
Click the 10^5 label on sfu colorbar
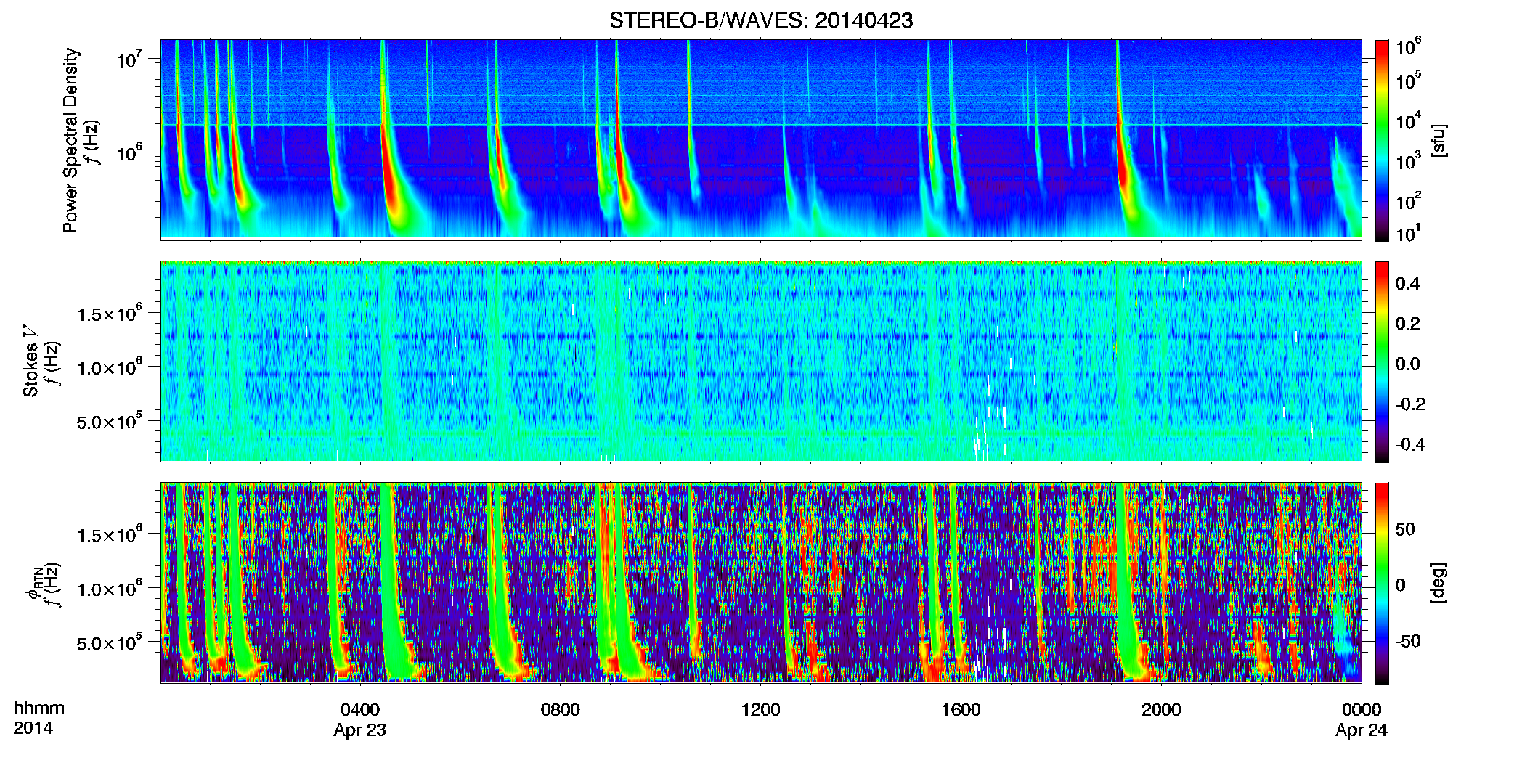[1409, 80]
